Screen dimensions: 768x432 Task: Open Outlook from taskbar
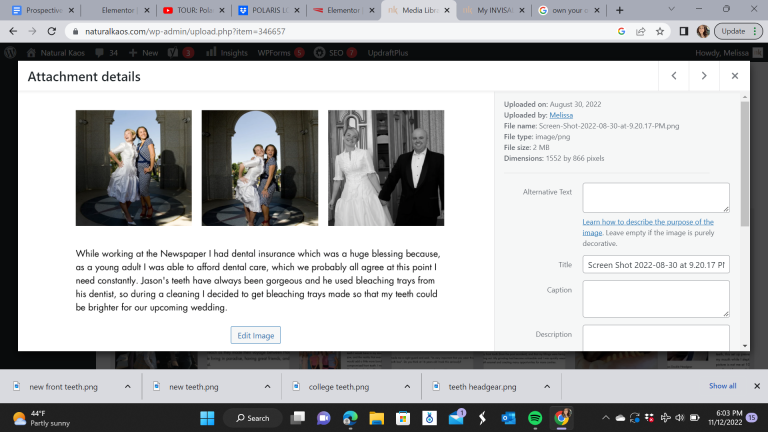pos(508,418)
